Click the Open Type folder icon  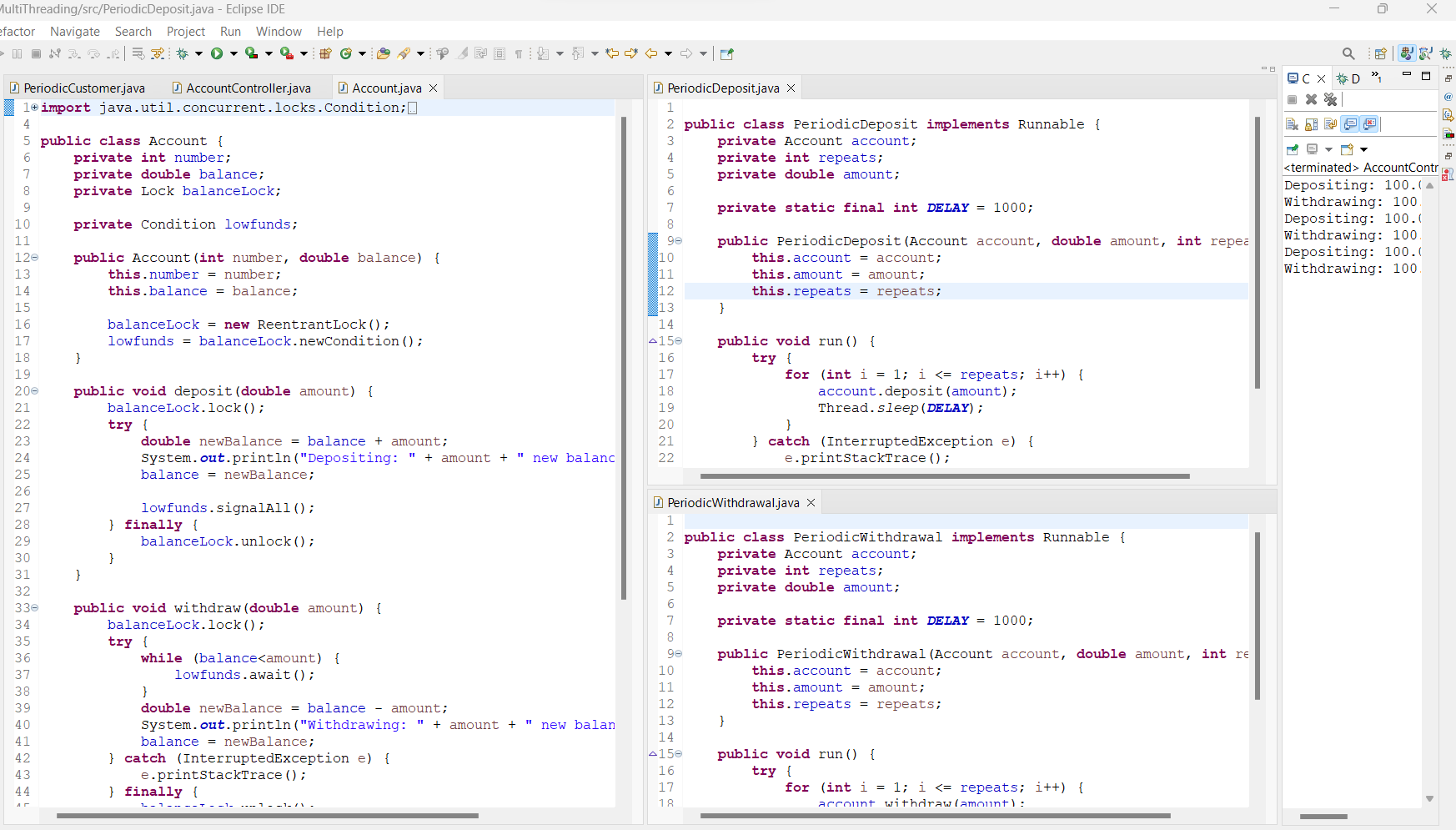pyautogui.click(x=384, y=53)
